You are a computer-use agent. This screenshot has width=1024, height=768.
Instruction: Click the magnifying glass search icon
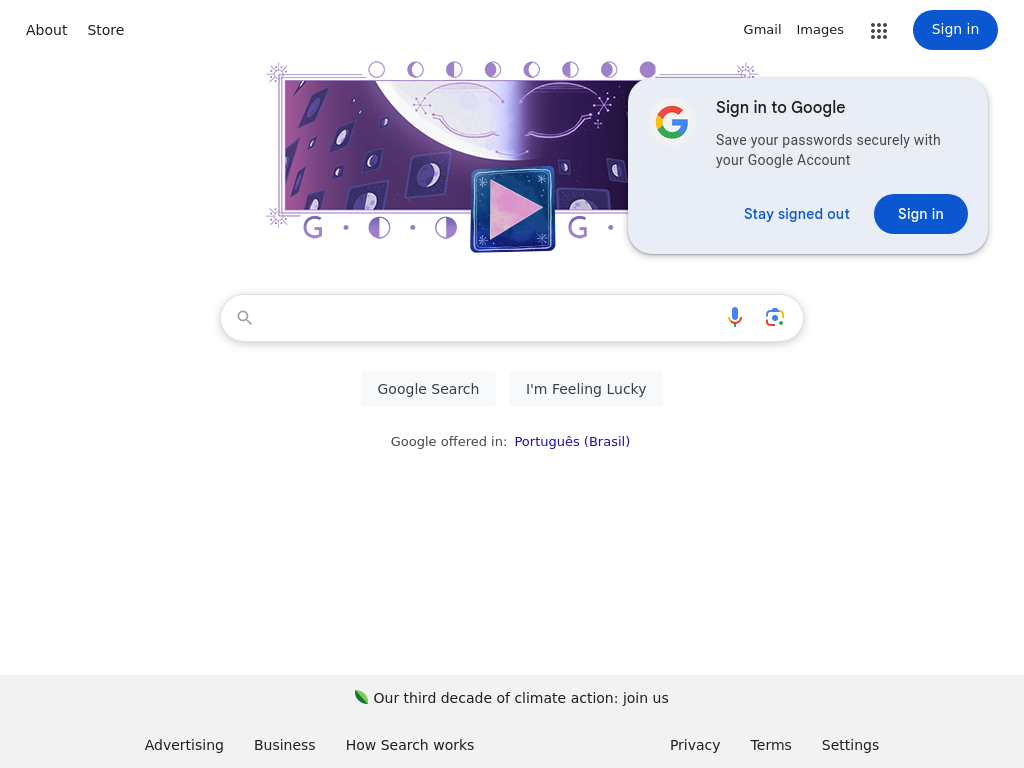point(245,318)
